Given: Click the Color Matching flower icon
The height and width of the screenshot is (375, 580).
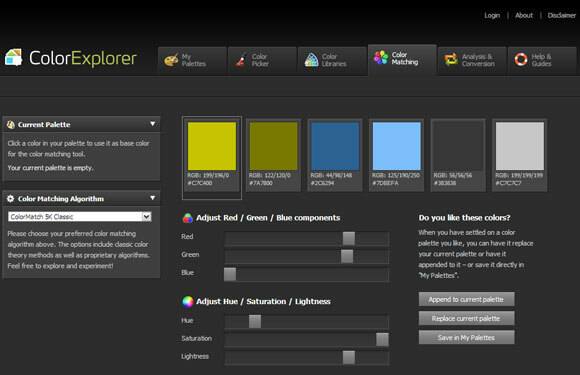Looking at the screenshot, I should (381, 58).
